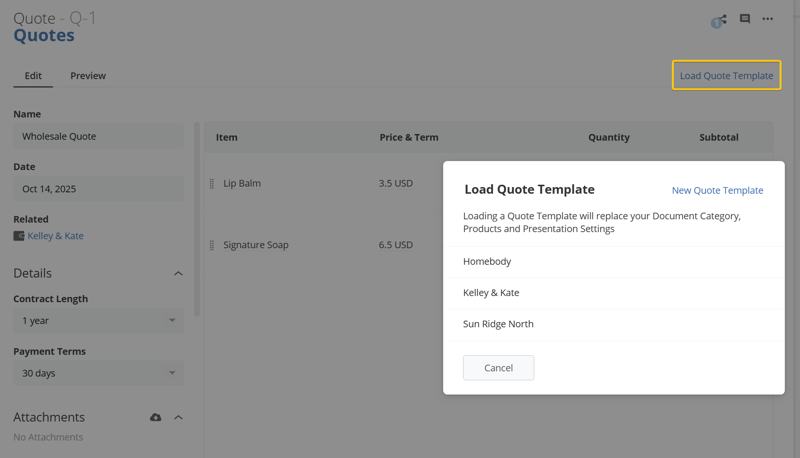The width and height of the screenshot is (800, 458).
Task: Click the Date field showing Oct 14, 2025
Action: 98,189
